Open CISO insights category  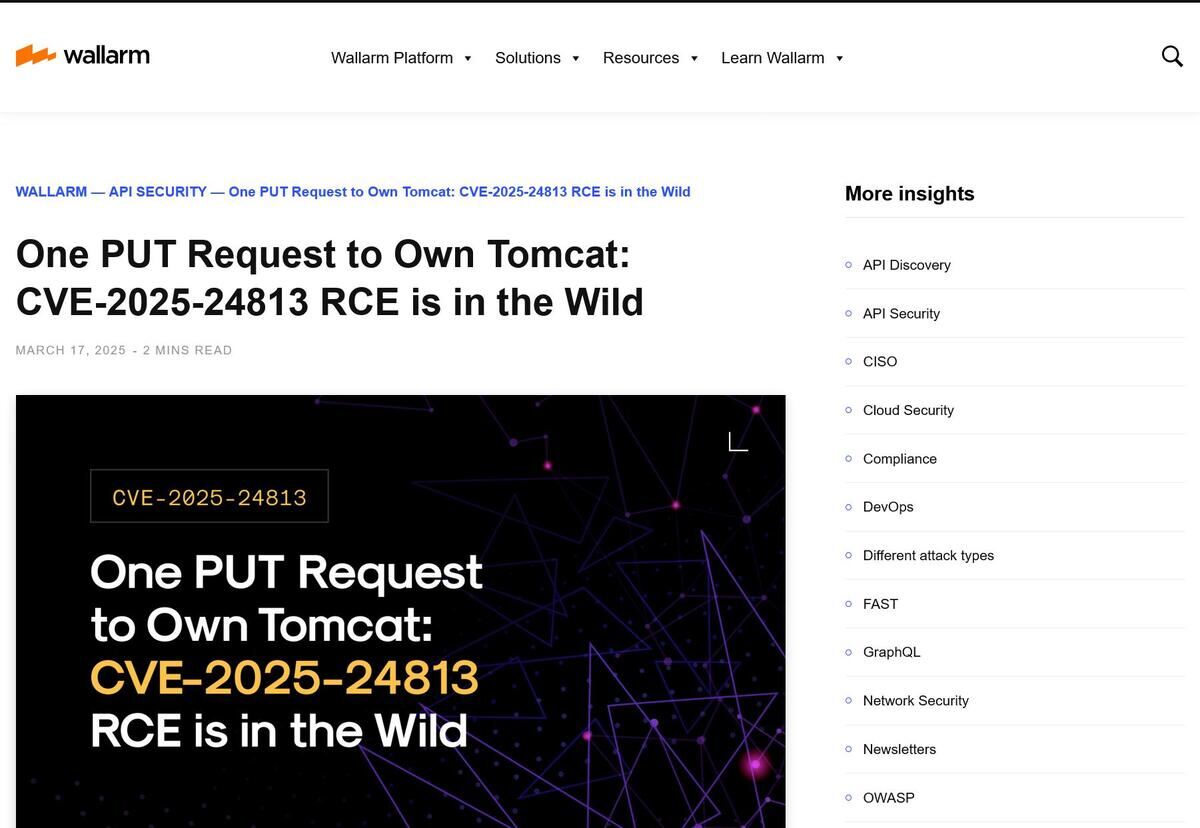tap(880, 361)
